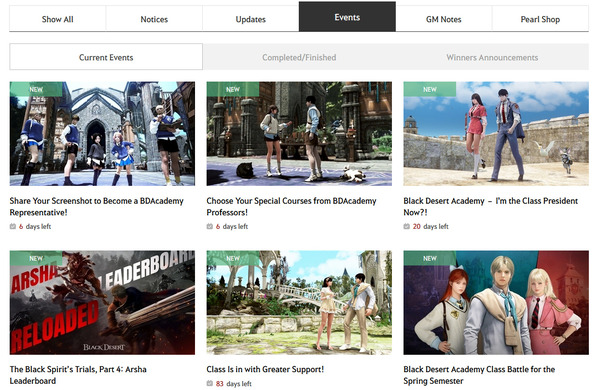The image size is (599, 390).
Task: Click '6 days left' under Professors event
Action: [x=232, y=226]
